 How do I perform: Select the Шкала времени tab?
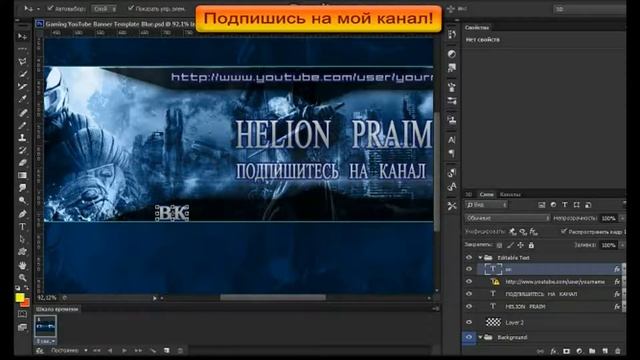tap(57, 309)
